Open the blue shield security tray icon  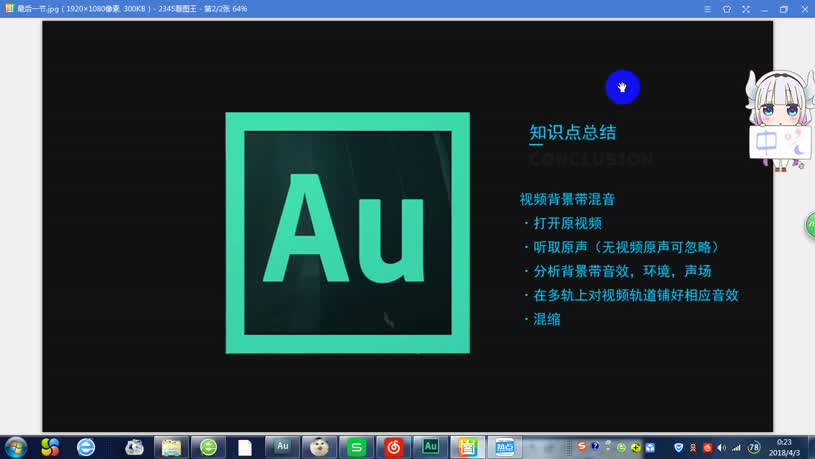pos(678,448)
